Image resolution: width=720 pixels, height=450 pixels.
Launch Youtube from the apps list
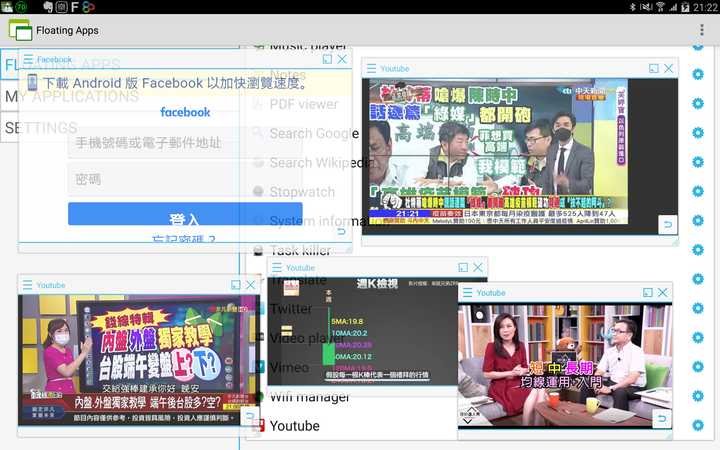coord(294,426)
